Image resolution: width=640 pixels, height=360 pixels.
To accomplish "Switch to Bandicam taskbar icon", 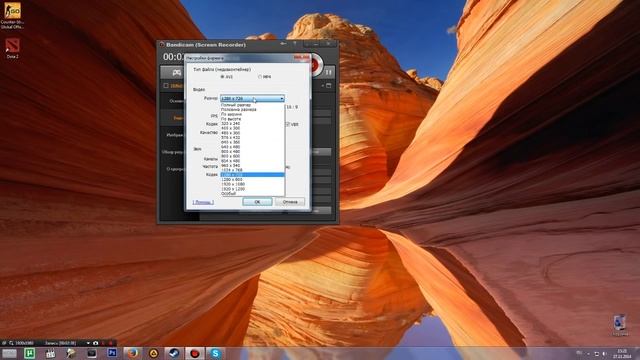I will click(195, 353).
